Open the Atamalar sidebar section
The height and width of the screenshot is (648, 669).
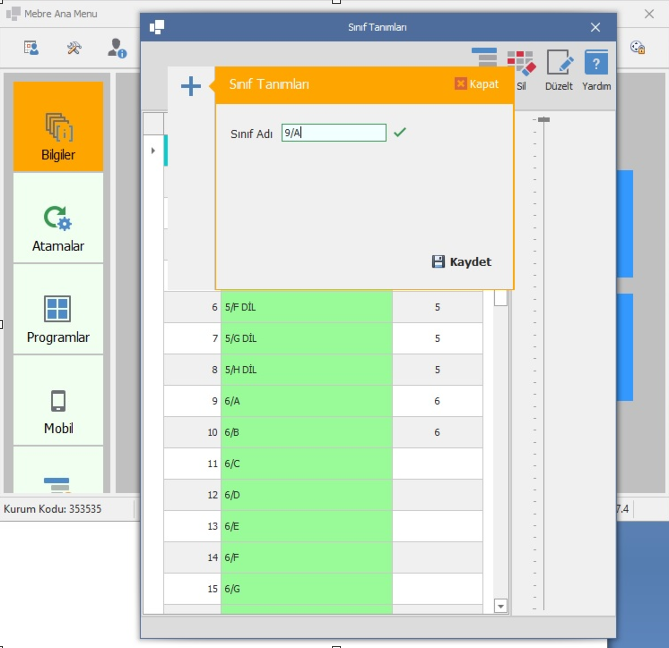pos(58,218)
